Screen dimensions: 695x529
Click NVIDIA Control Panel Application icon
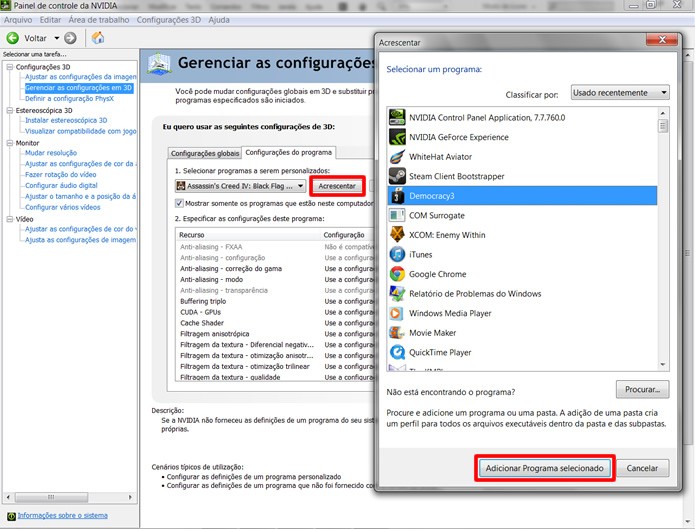pyautogui.click(x=397, y=118)
